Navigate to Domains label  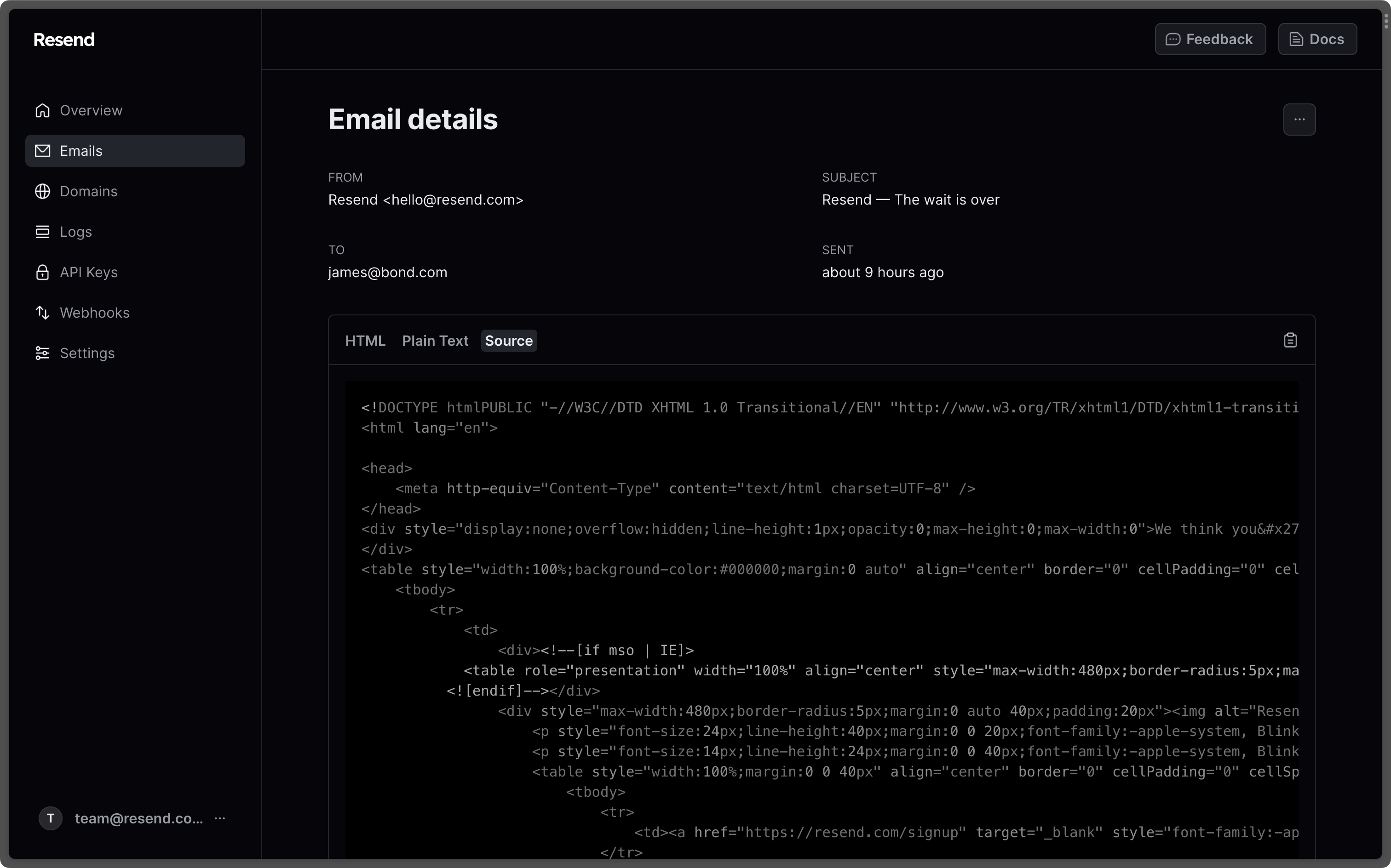pos(88,191)
